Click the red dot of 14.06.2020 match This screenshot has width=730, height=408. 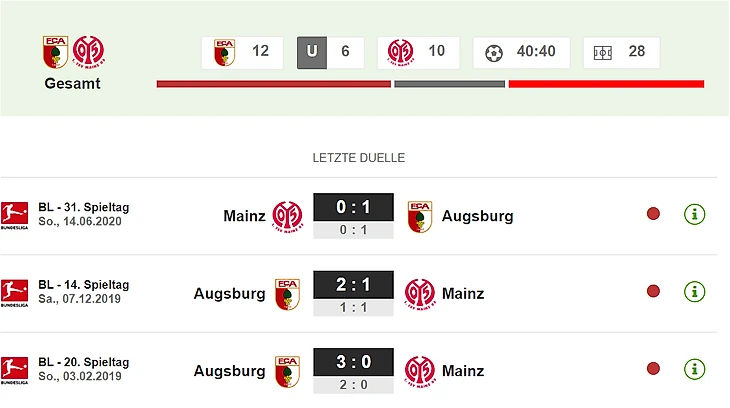coord(653,214)
